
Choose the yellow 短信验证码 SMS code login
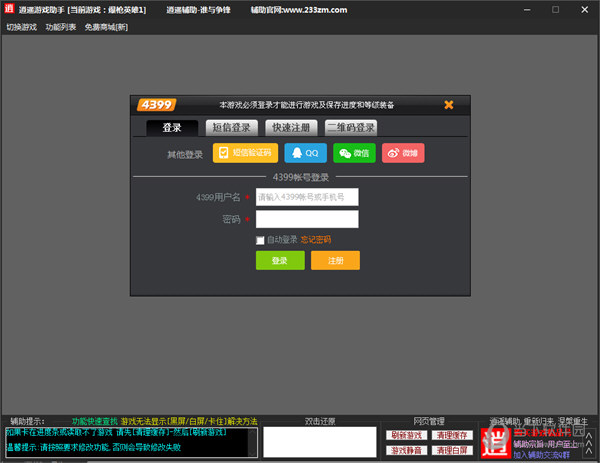point(245,153)
